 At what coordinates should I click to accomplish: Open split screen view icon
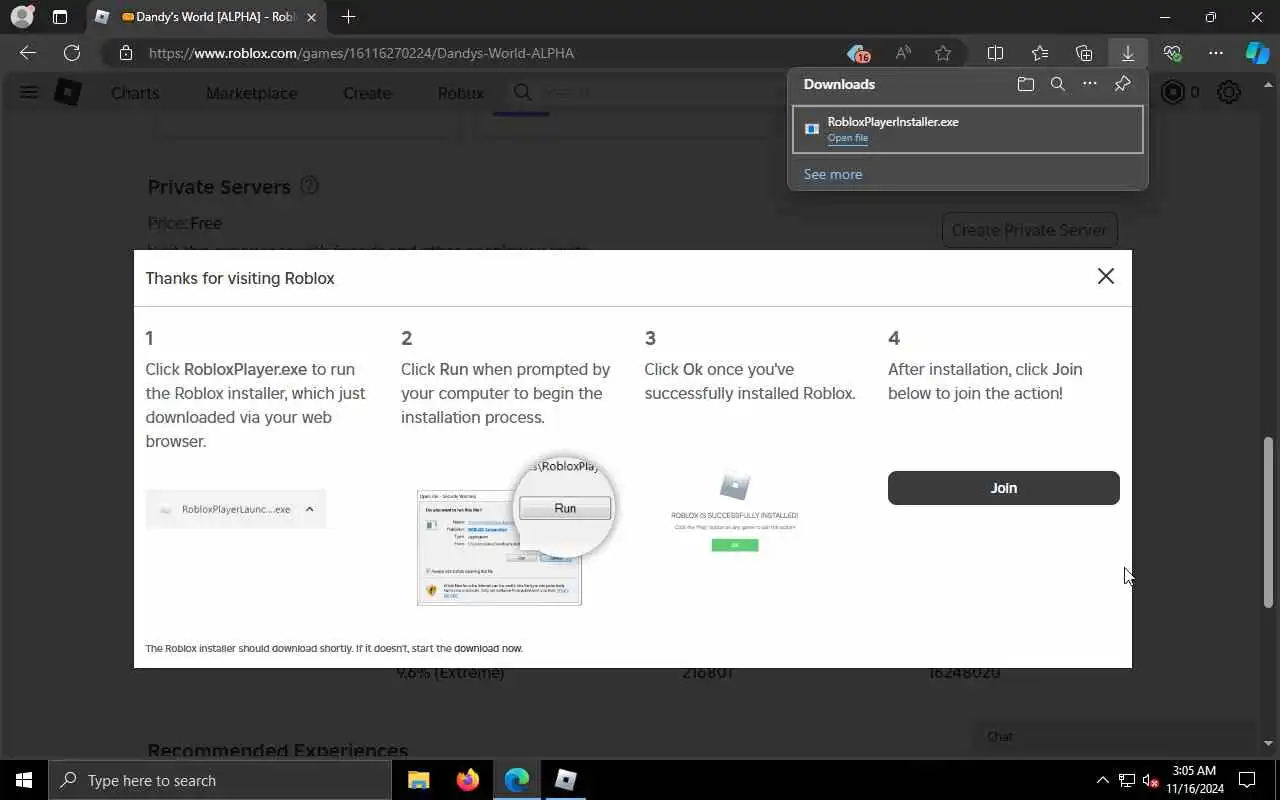[x=995, y=53]
